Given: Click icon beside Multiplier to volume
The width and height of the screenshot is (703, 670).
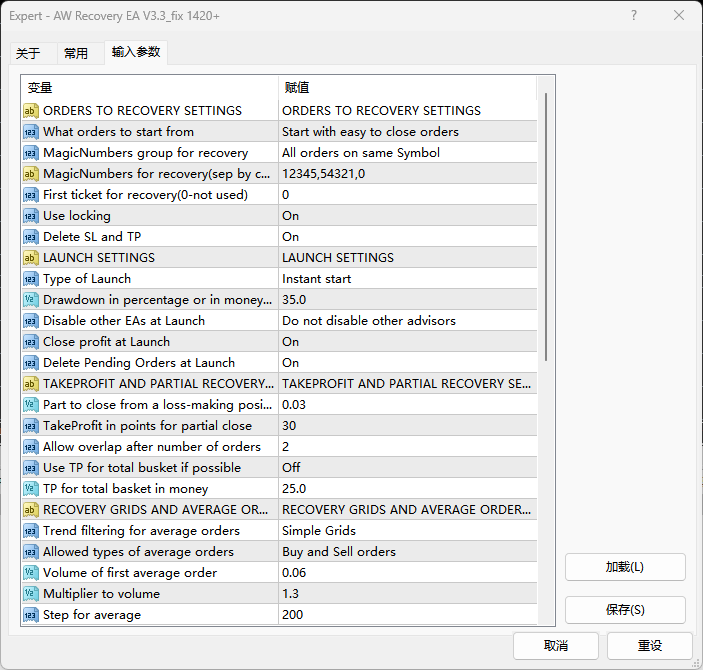Looking at the screenshot, I should [30, 594].
